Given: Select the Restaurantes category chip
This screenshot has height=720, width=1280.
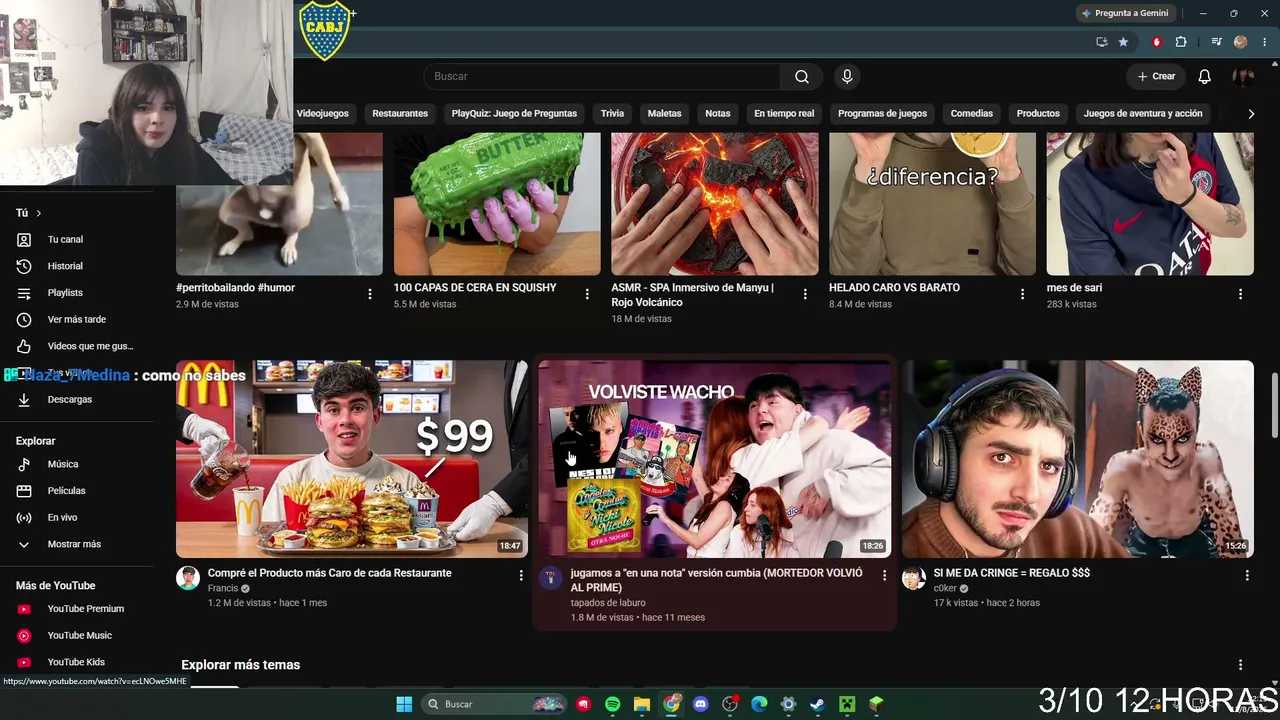Looking at the screenshot, I should (x=400, y=114).
